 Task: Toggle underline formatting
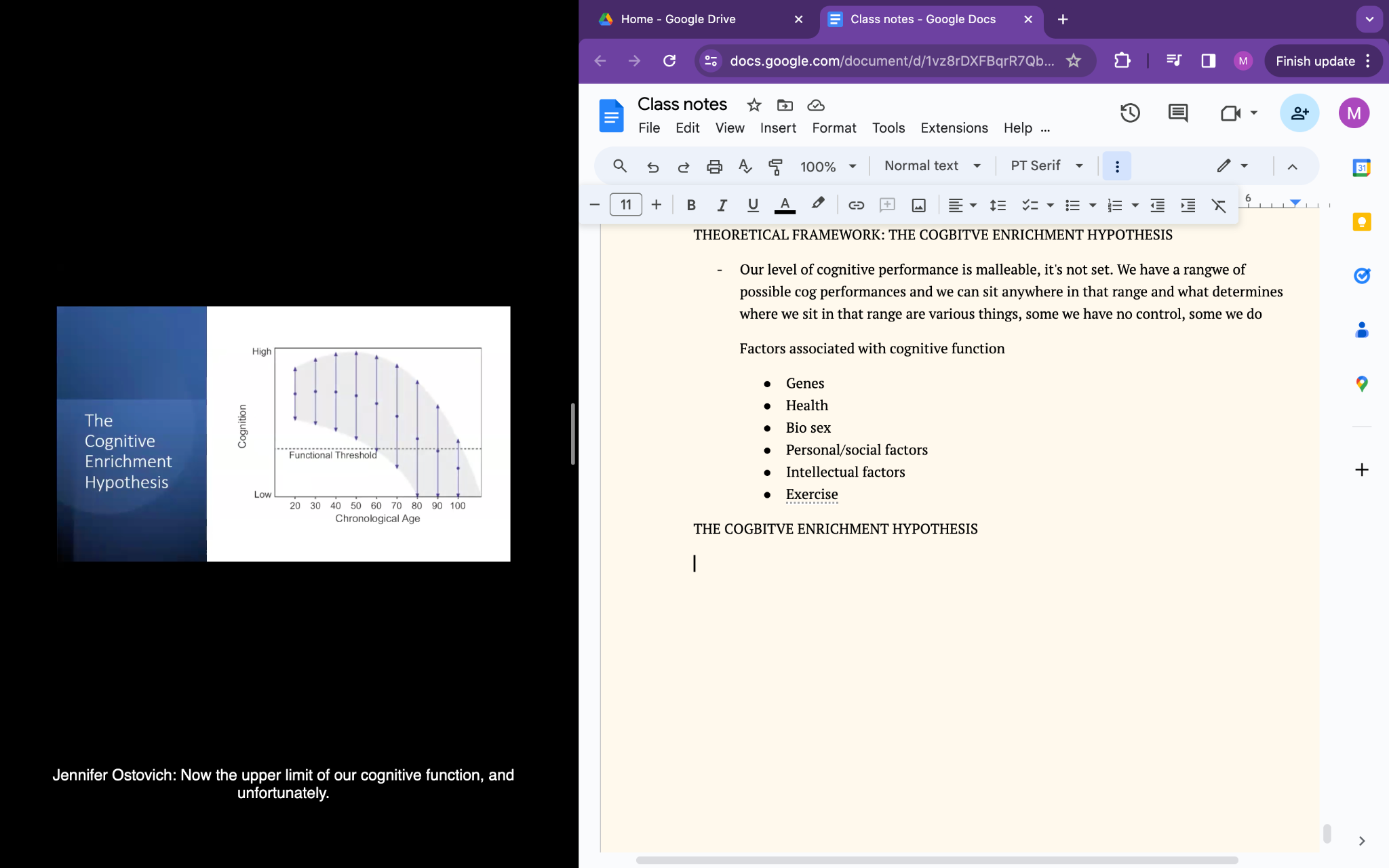pyautogui.click(x=752, y=205)
